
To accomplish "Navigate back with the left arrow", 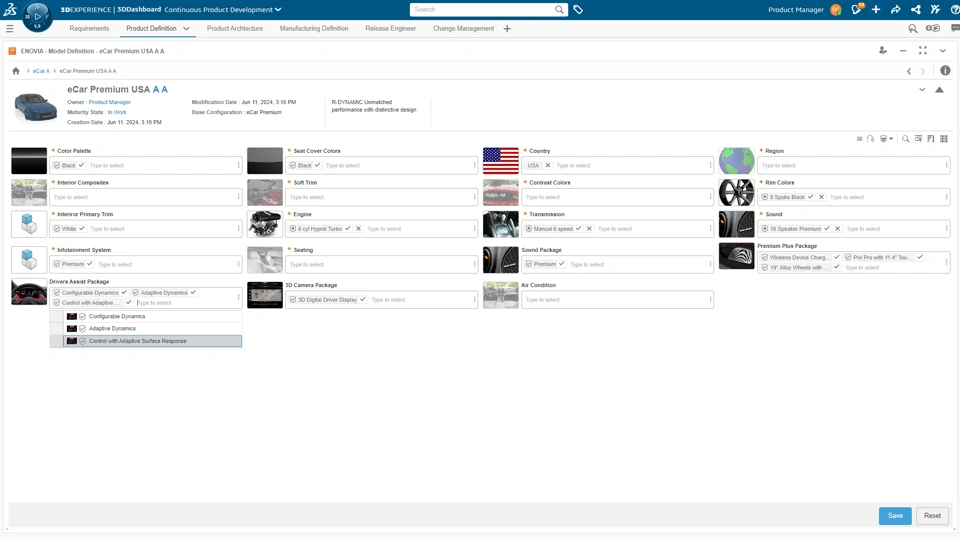I will (x=909, y=71).
